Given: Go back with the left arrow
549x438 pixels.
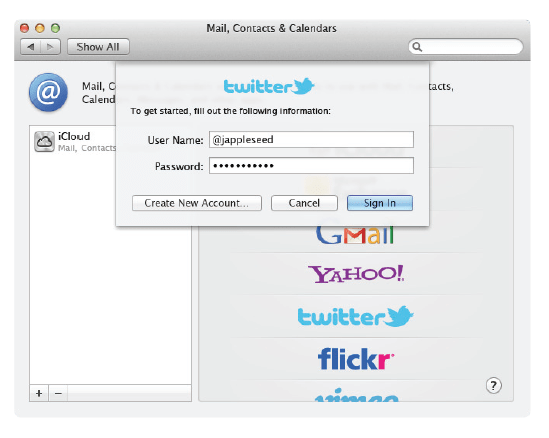Looking at the screenshot, I should pos(31,47).
